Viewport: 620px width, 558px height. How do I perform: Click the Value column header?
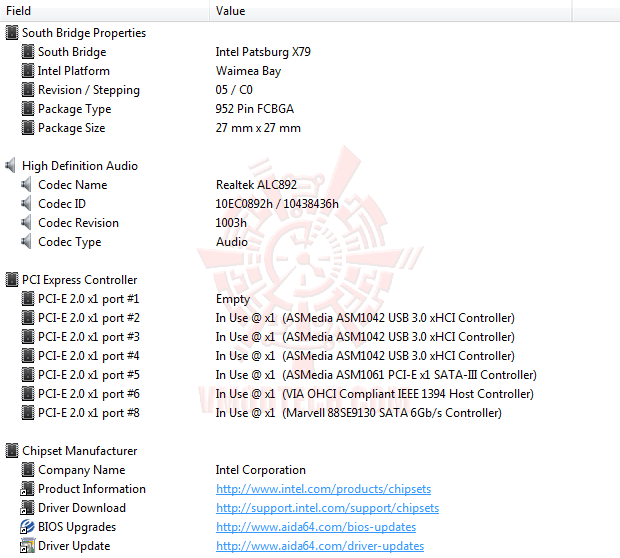[x=391, y=11]
